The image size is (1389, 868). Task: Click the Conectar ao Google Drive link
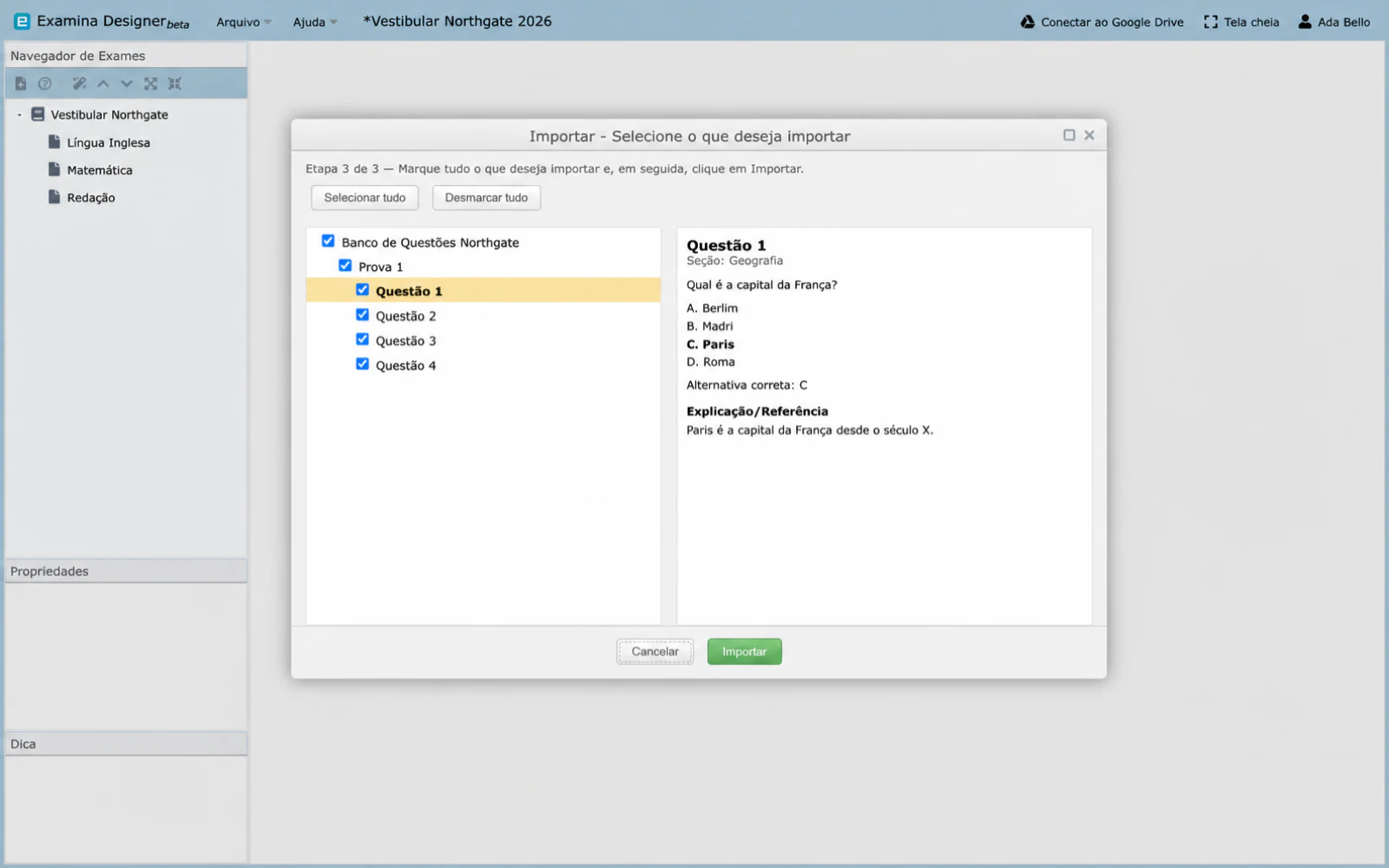1112,22
